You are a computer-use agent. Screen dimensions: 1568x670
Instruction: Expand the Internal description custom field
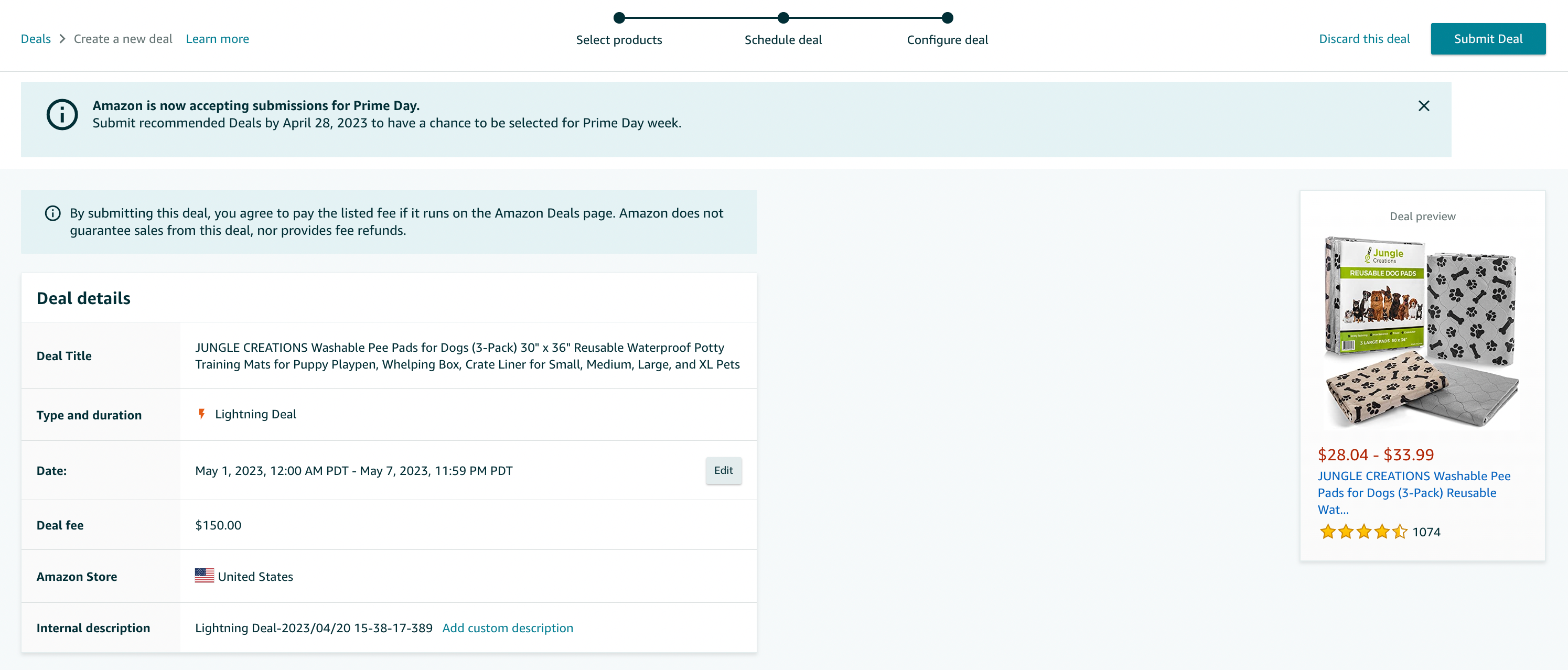coord(508,628)
